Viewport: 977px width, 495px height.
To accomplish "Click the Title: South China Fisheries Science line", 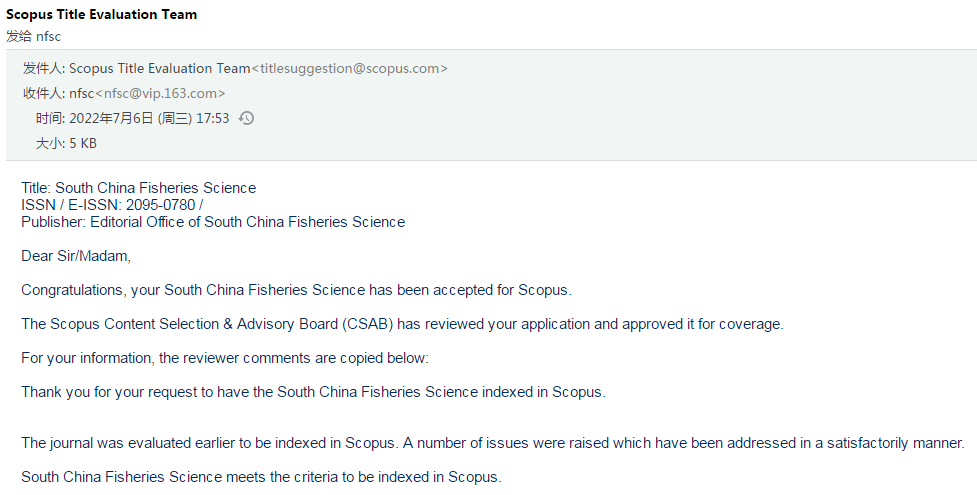I will tap(138, 188).
